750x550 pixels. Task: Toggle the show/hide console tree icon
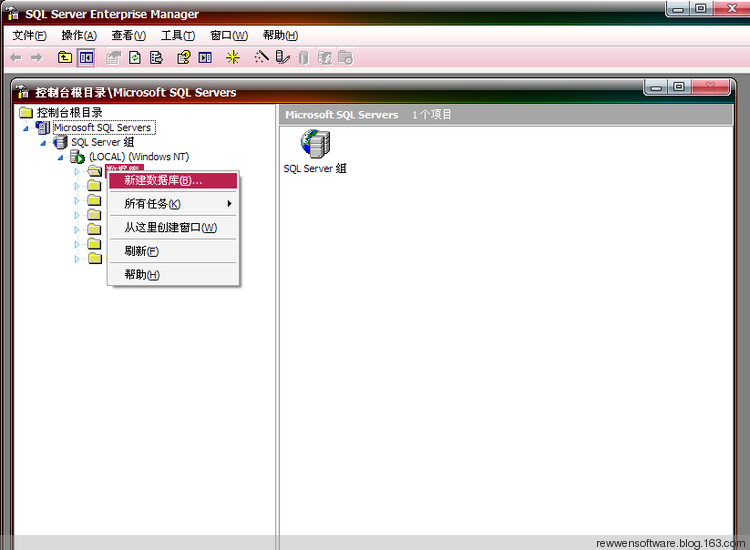point(86,58)
